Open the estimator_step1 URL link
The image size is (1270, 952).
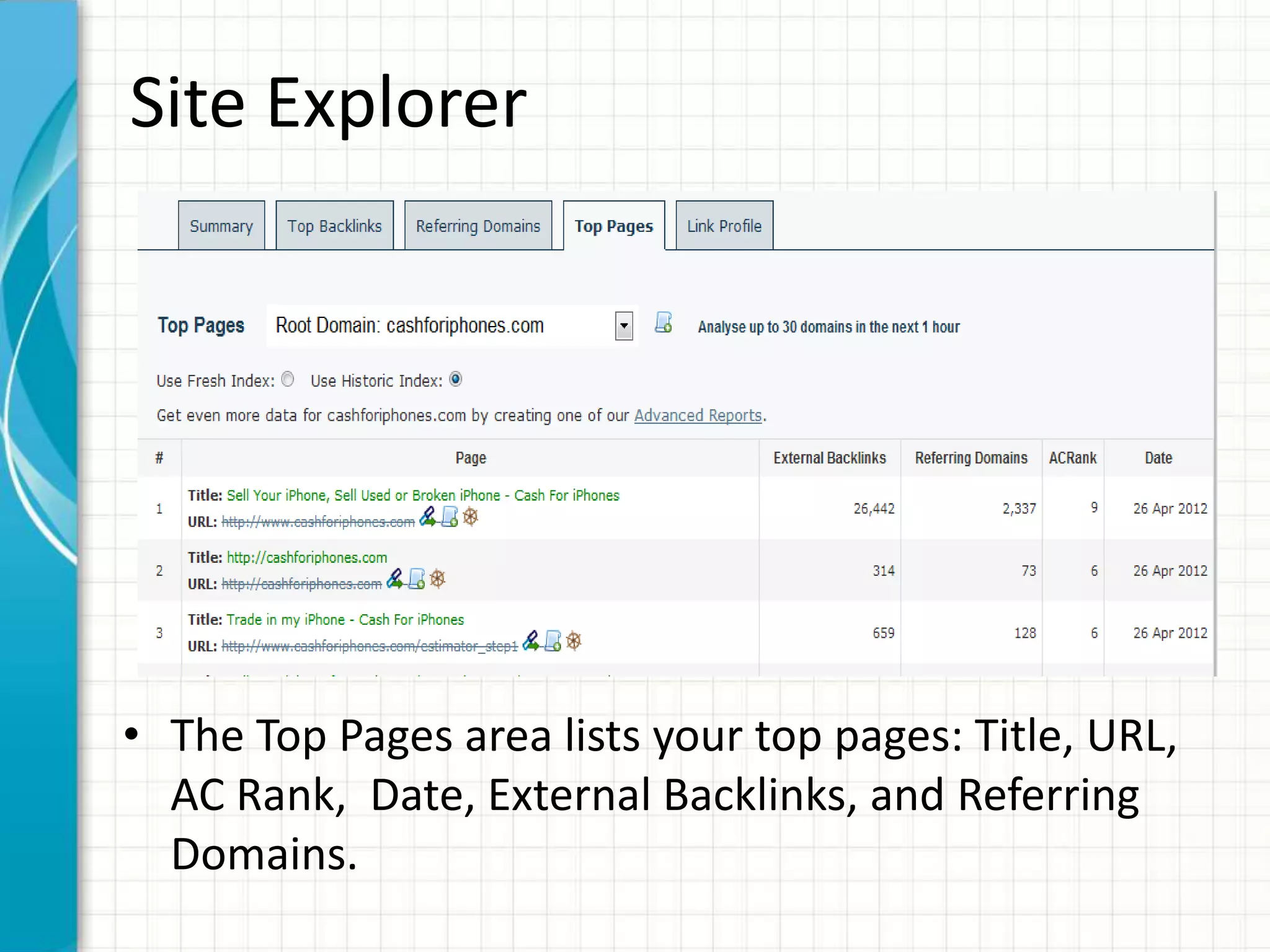coord(370,646)
